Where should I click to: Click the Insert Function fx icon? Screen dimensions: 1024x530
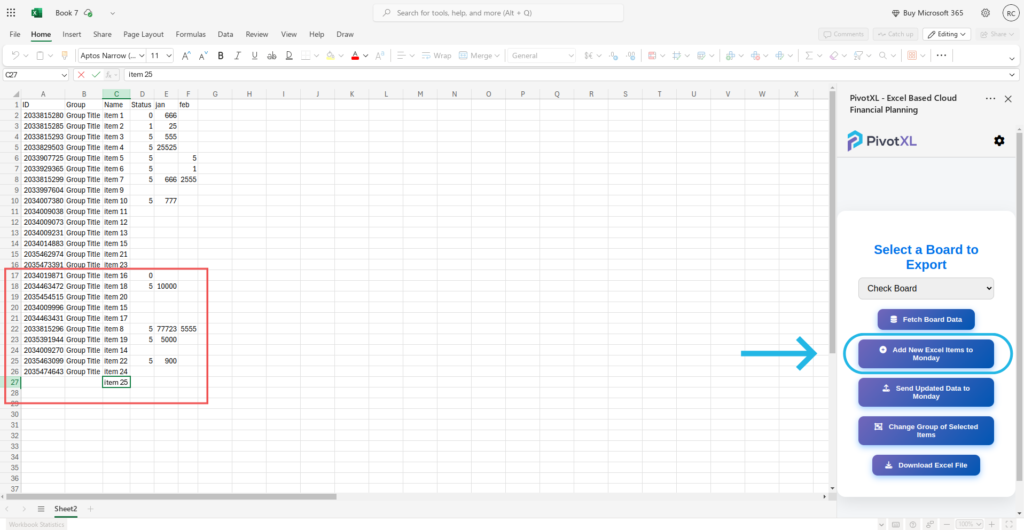(x=110, y=75)
